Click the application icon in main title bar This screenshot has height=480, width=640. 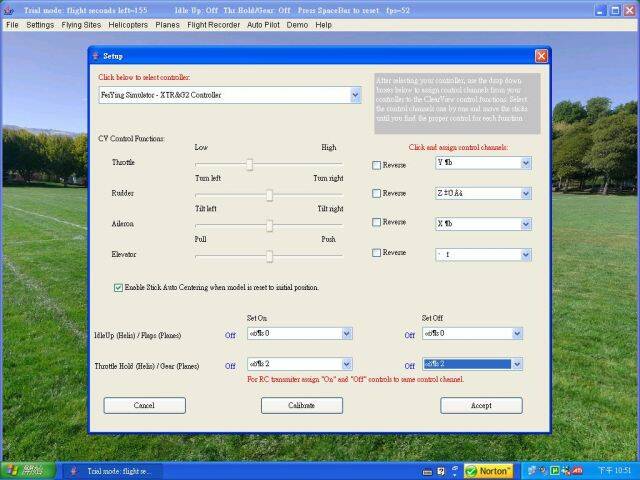(x=8, y=11)
